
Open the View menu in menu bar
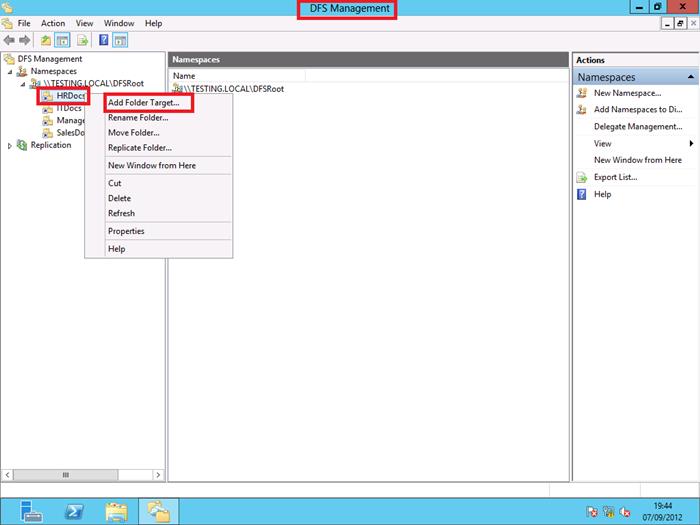(84, 23)
